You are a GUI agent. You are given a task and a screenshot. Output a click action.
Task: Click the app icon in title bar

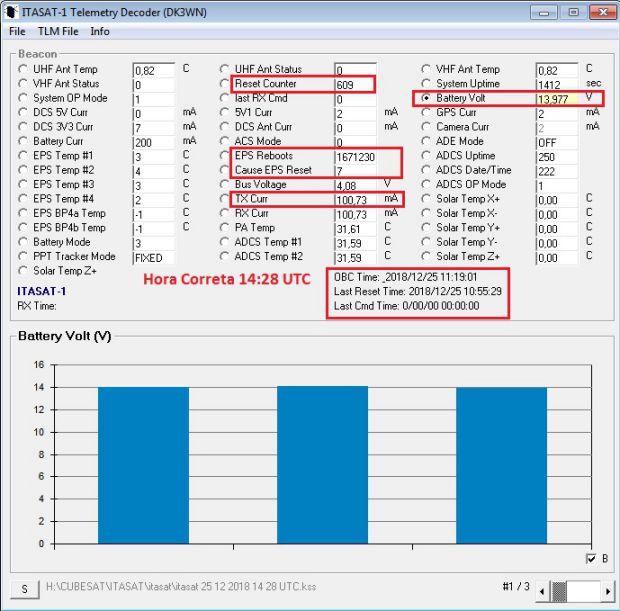pos(10,12)
